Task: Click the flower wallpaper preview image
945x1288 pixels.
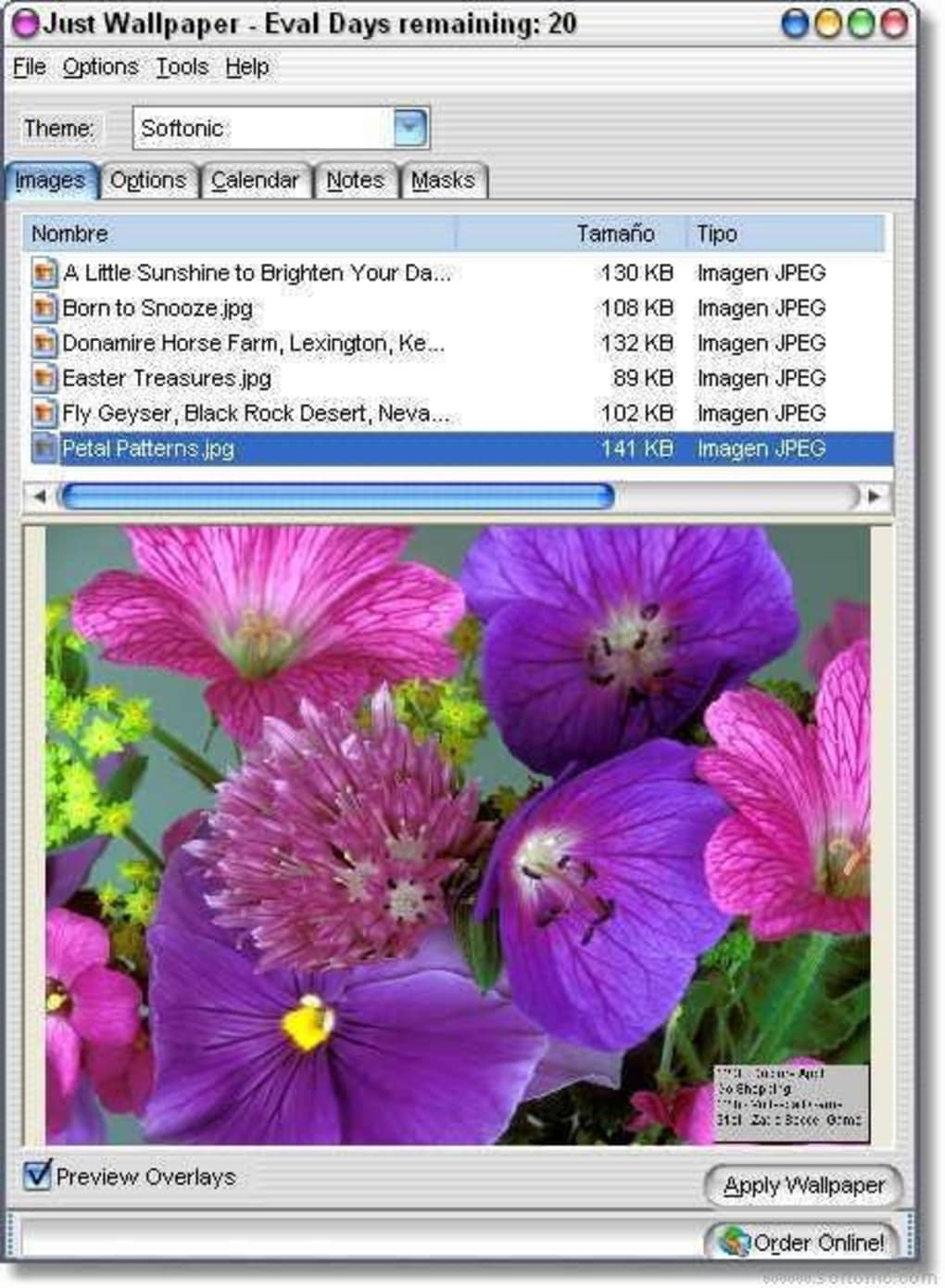Action: click(x=458, y=834)
